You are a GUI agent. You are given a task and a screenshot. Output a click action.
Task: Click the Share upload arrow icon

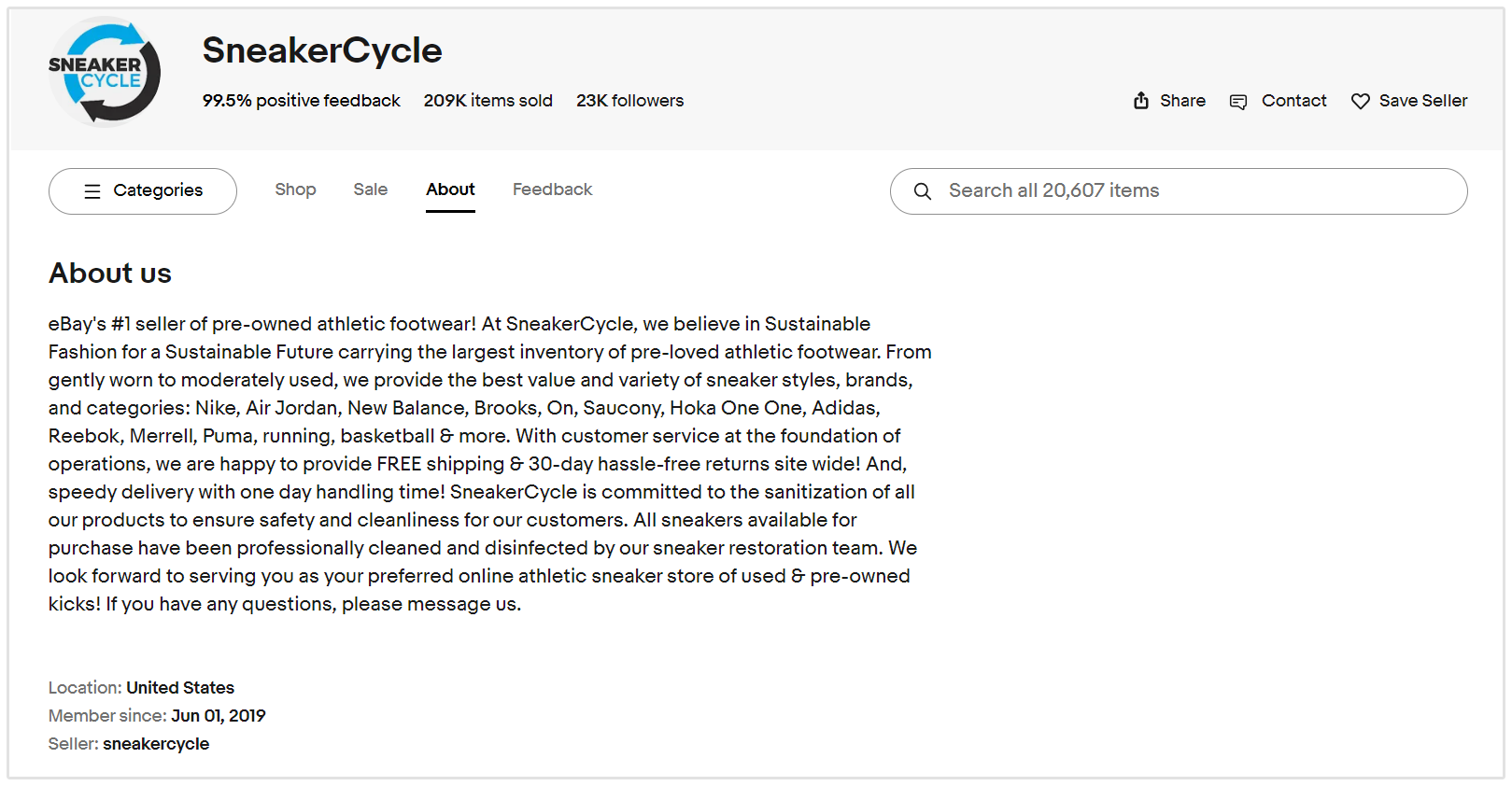click(1141, 101)
